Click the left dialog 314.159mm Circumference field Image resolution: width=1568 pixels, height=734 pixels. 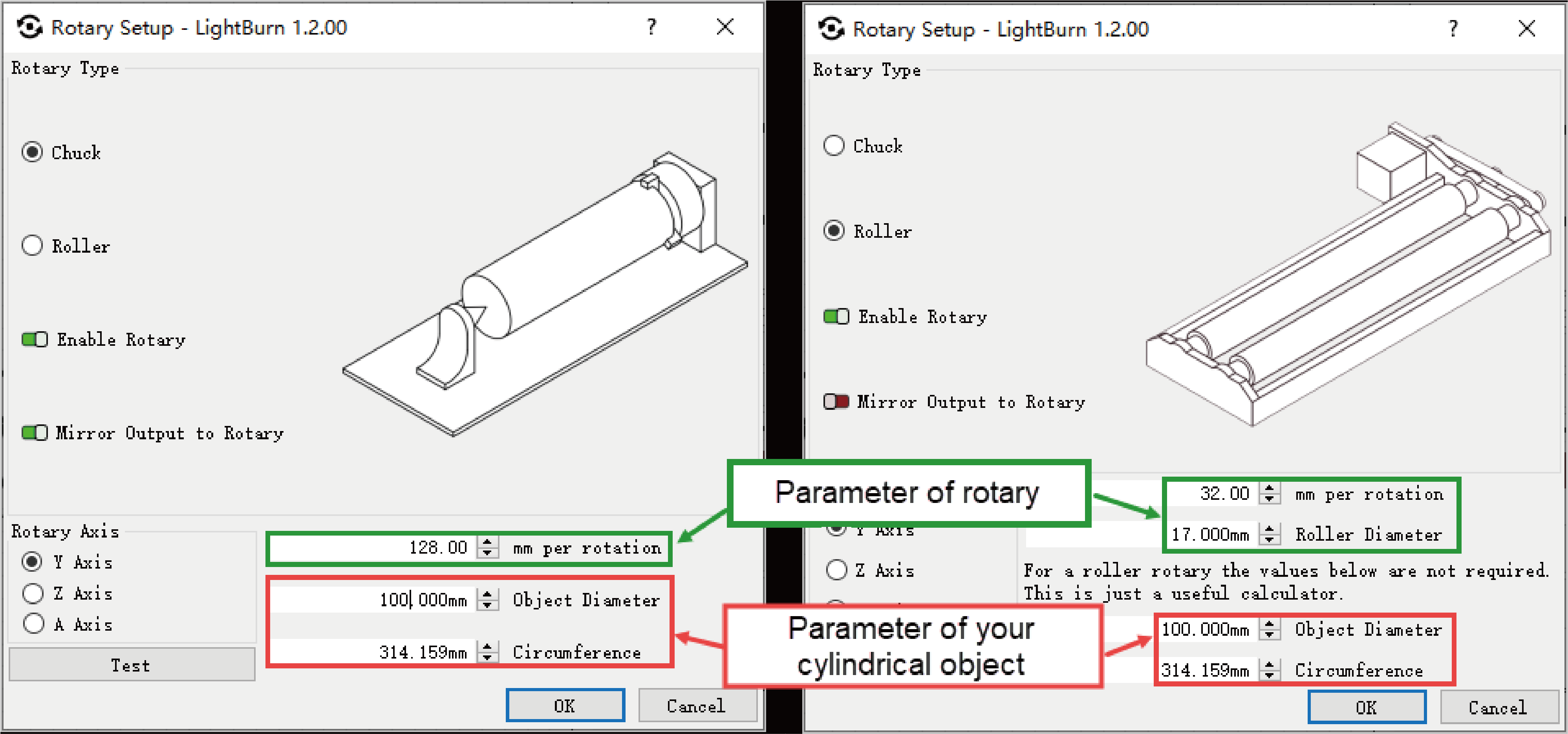(x=373, y=652)
